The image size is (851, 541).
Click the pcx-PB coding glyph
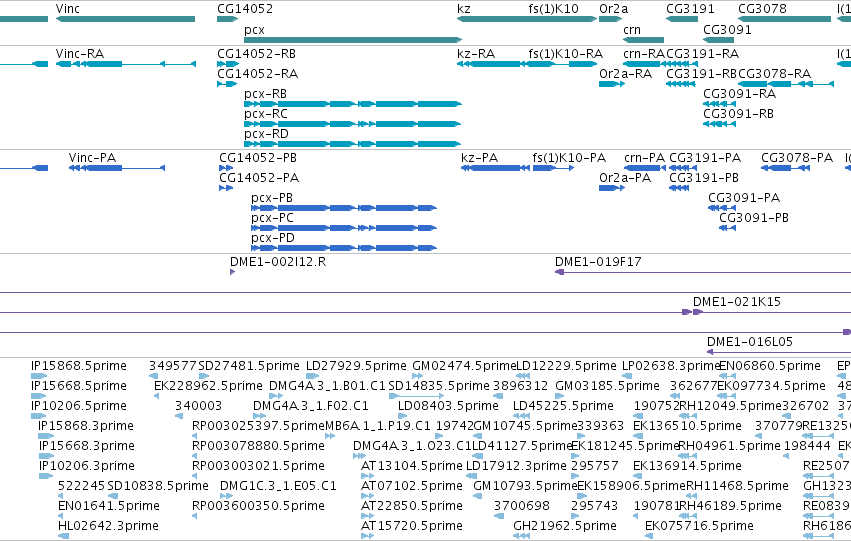(x=344, y=208)
